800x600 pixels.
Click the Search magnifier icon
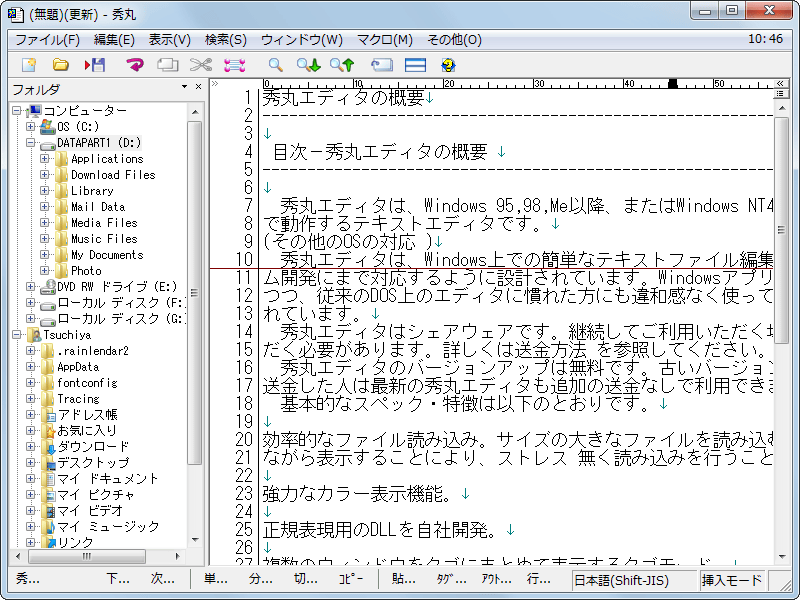point(276,65)
